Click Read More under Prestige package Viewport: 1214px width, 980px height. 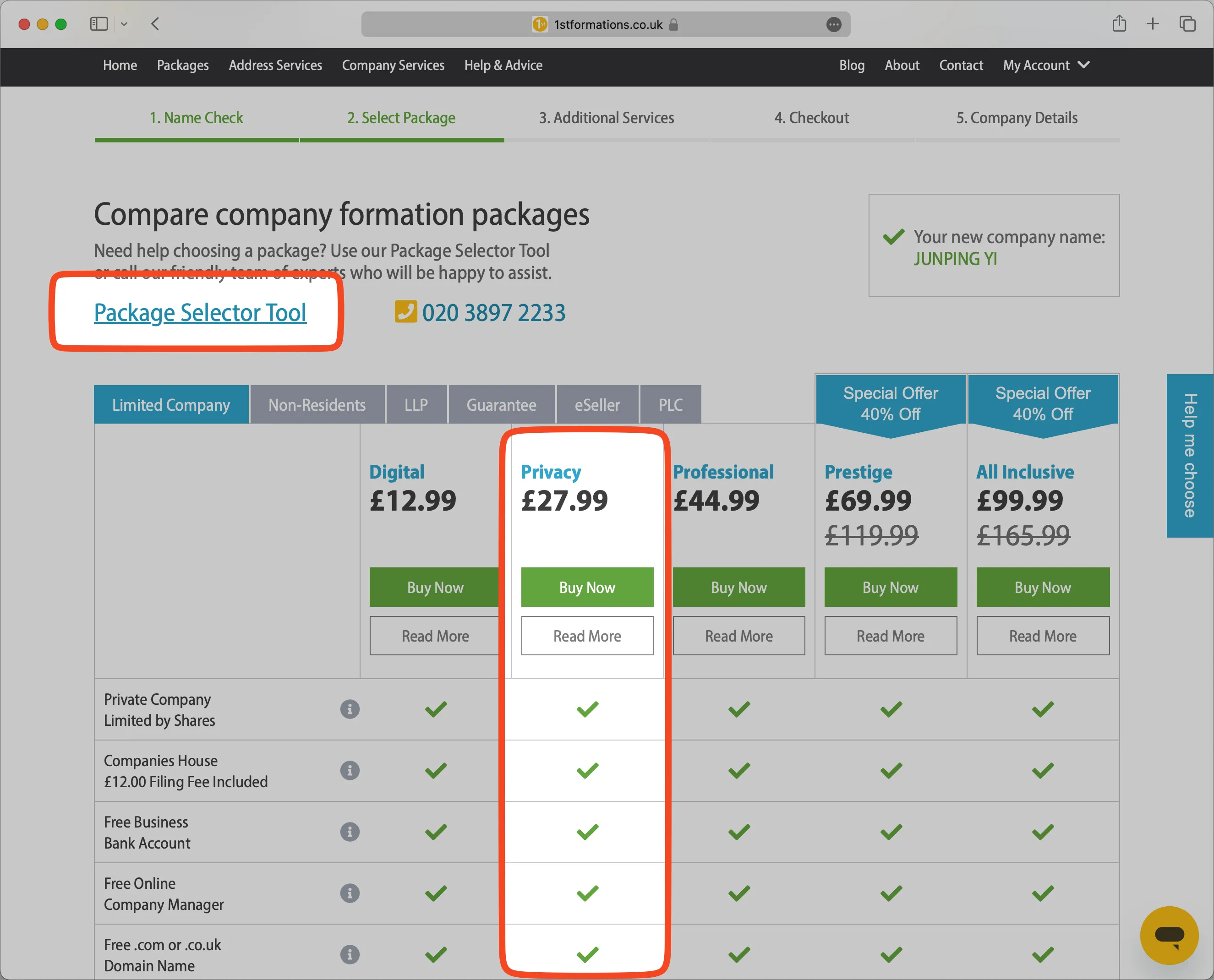click(890, 636)
